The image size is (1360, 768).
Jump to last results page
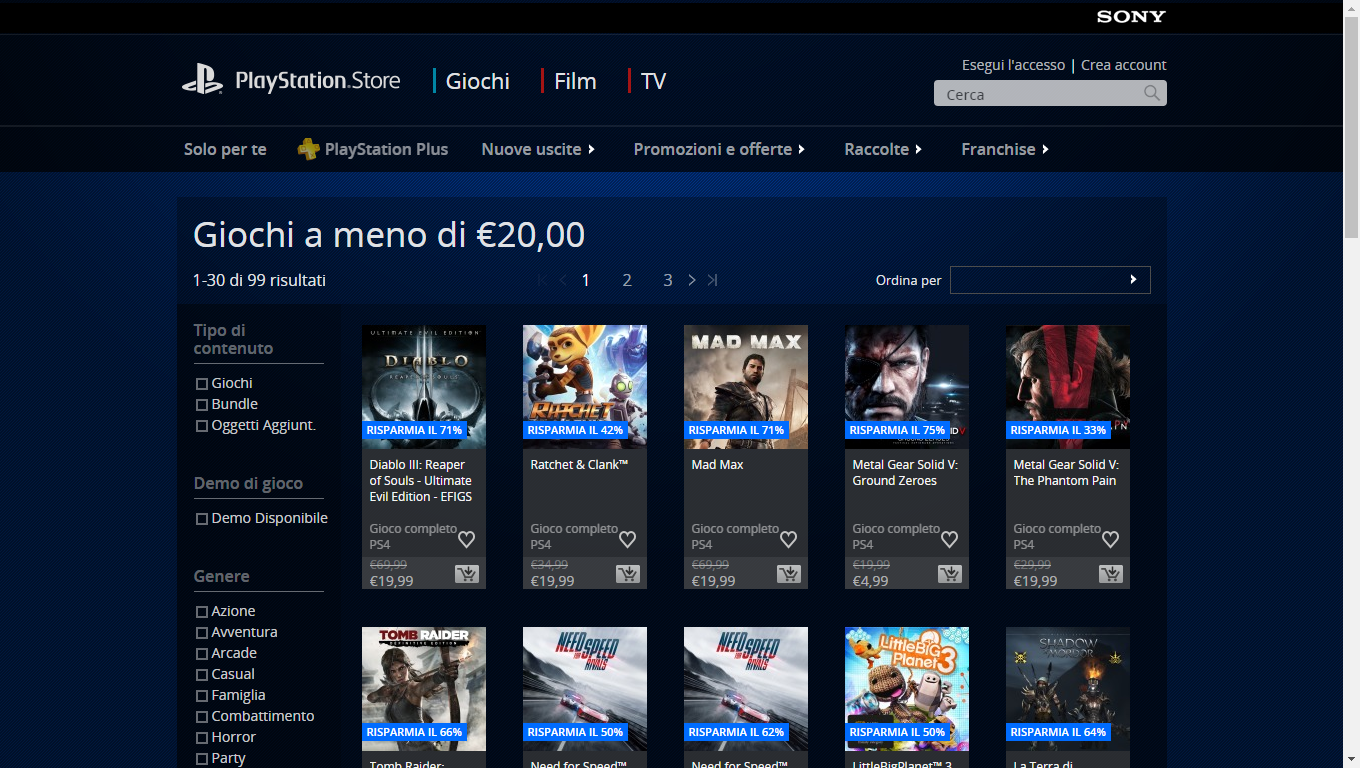pos(712,280)
